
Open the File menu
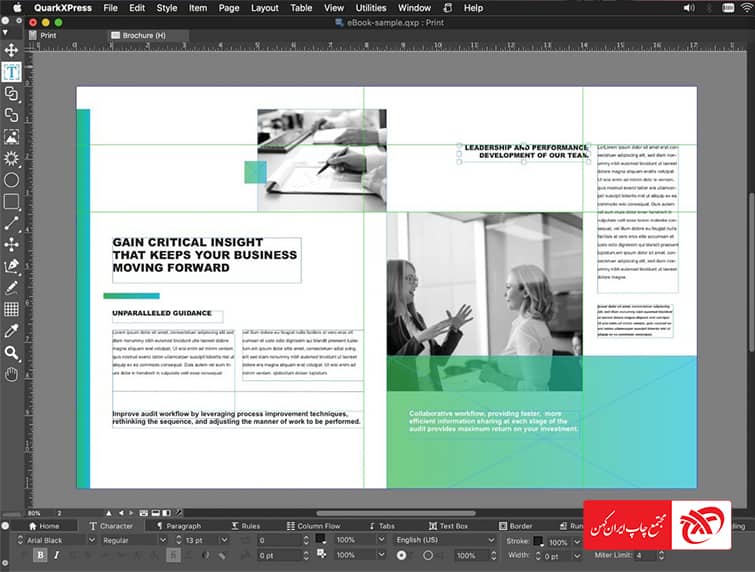[x=110, y=8]
